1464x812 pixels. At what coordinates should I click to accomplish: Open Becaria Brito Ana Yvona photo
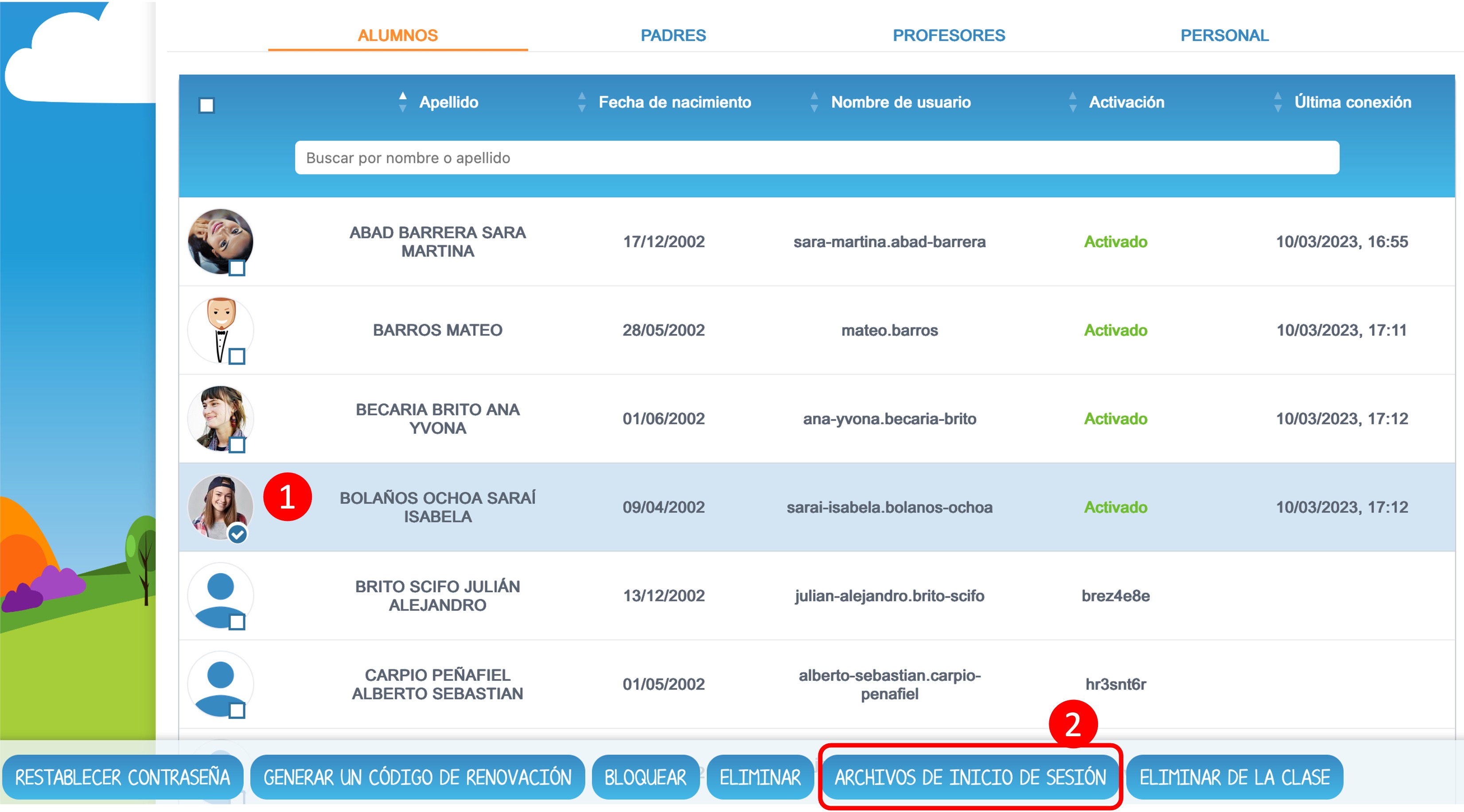pos(220,419)
